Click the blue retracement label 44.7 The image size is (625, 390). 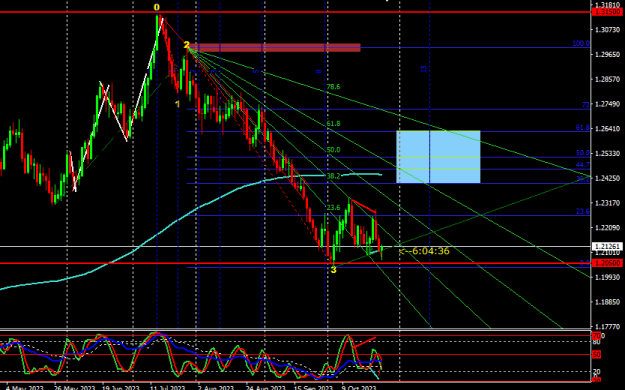coord(582,165)
